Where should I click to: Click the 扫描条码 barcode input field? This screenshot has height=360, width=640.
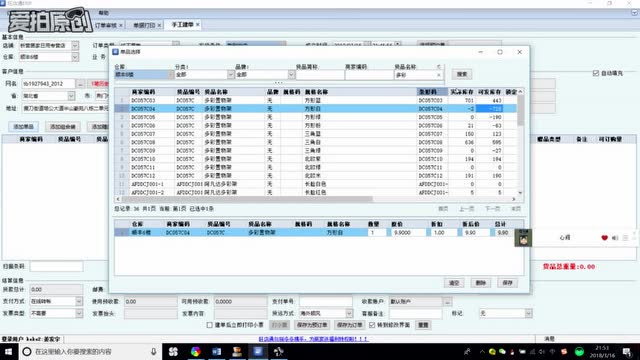click(56, 267)
